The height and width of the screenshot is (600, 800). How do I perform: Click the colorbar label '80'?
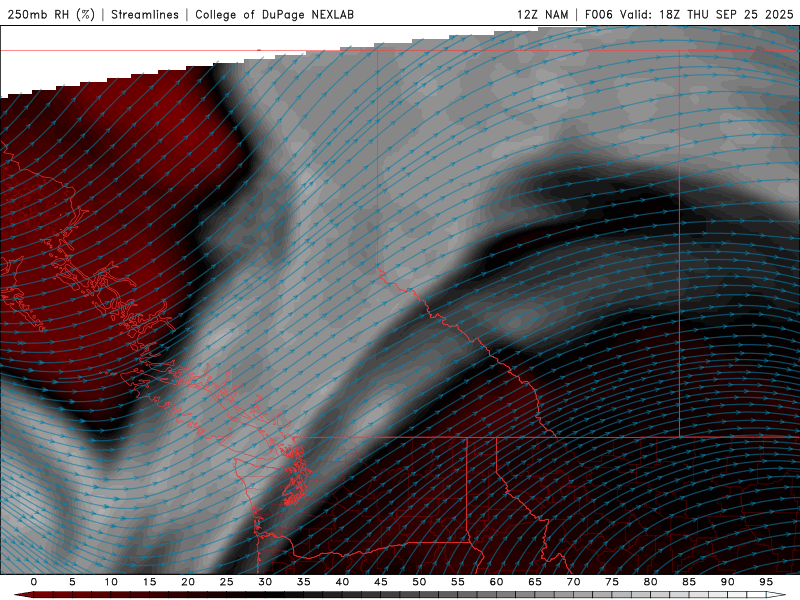click(x=650, y=582)
